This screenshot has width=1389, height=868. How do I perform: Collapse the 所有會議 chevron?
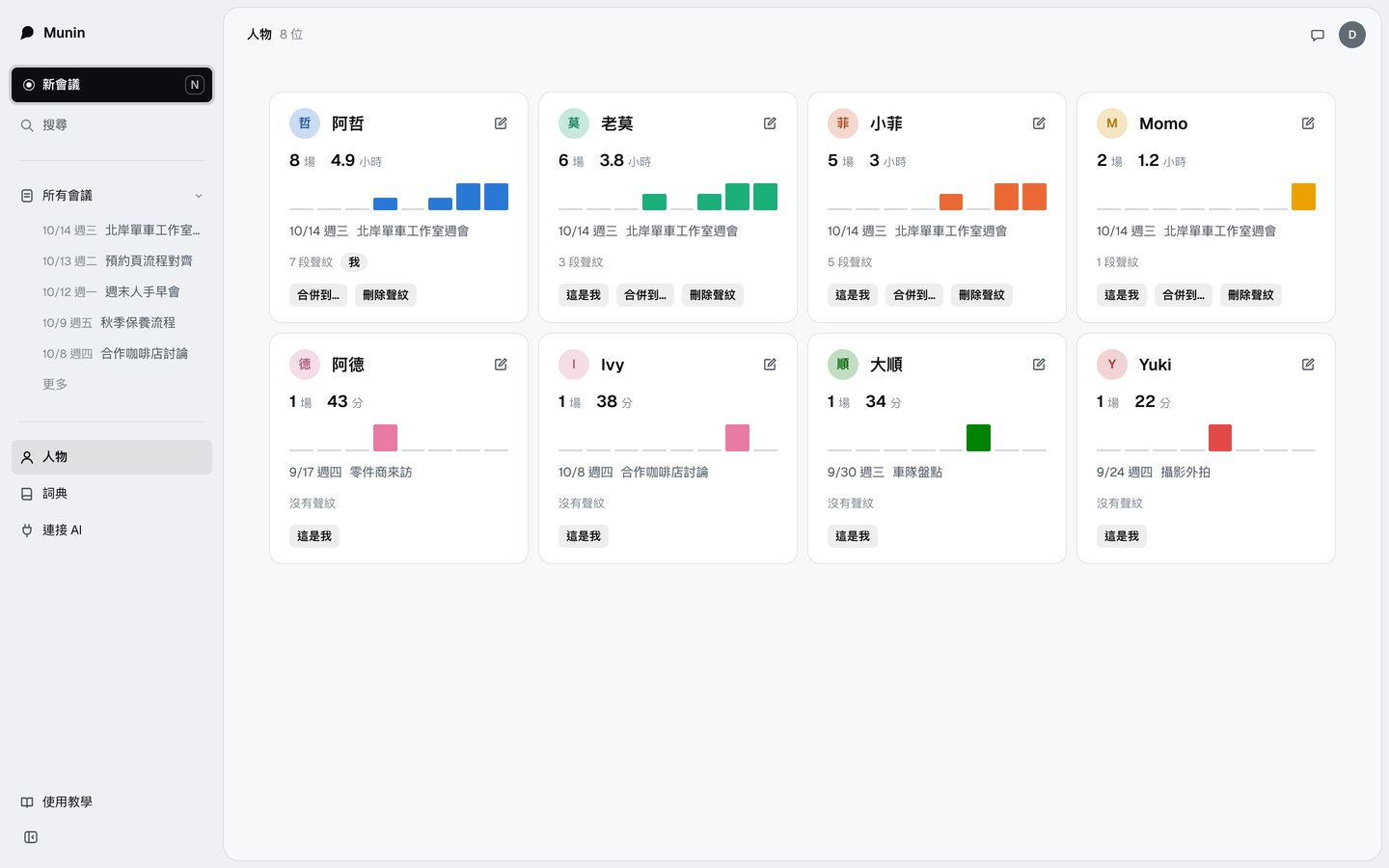pos(199,196)
